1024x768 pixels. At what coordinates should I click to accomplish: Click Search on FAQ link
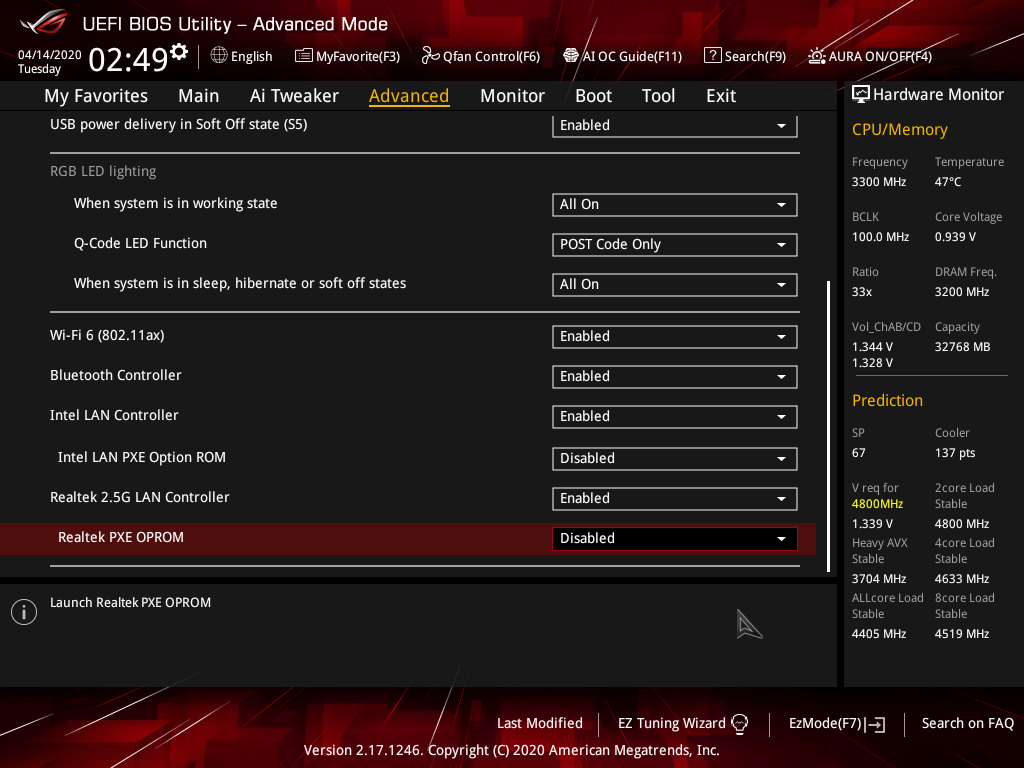tap(967, 724)
